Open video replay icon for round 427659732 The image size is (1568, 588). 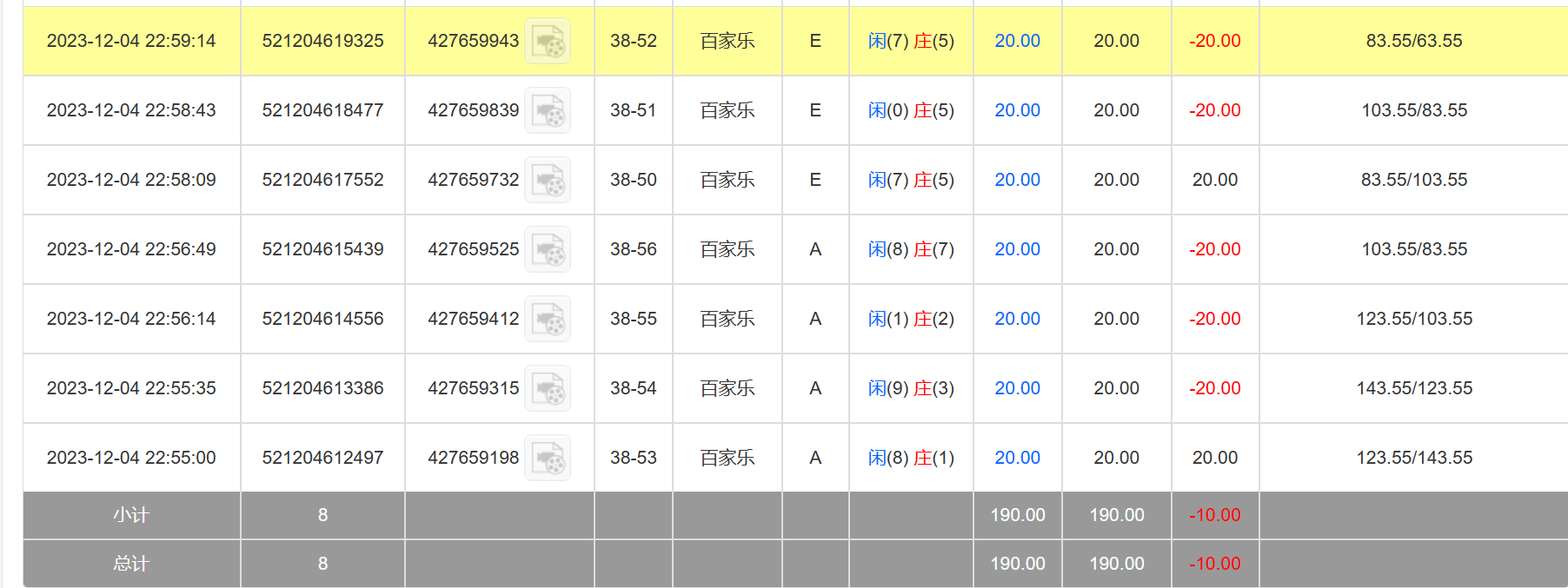coord(548,180)
